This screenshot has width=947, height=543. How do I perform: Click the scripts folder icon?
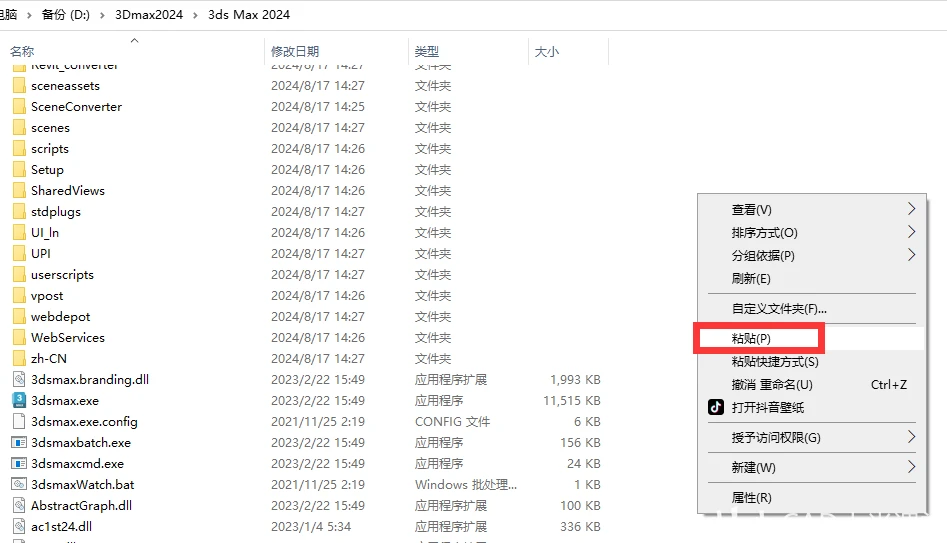19,149
